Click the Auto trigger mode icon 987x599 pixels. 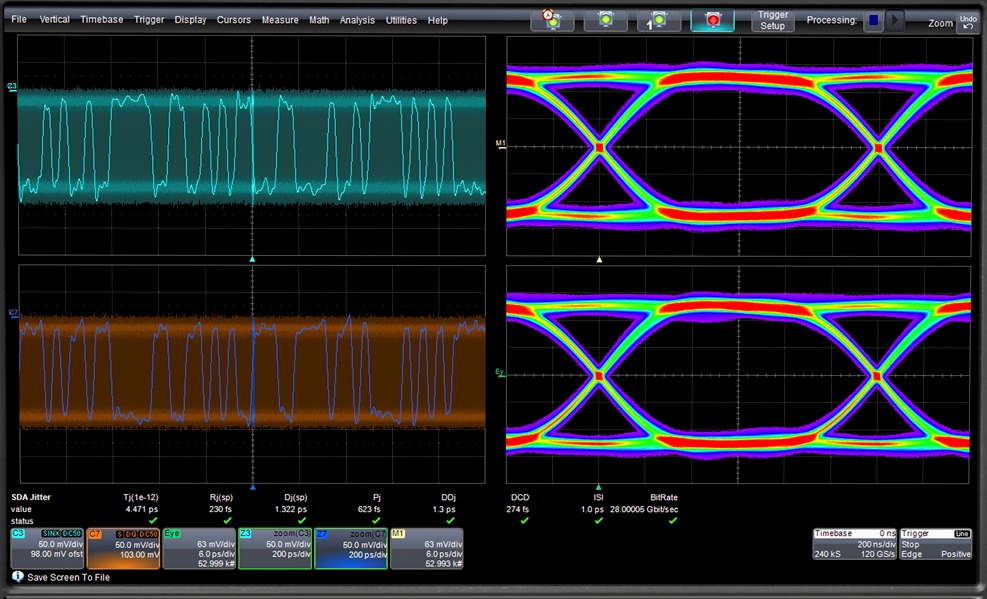click(551, 19)
